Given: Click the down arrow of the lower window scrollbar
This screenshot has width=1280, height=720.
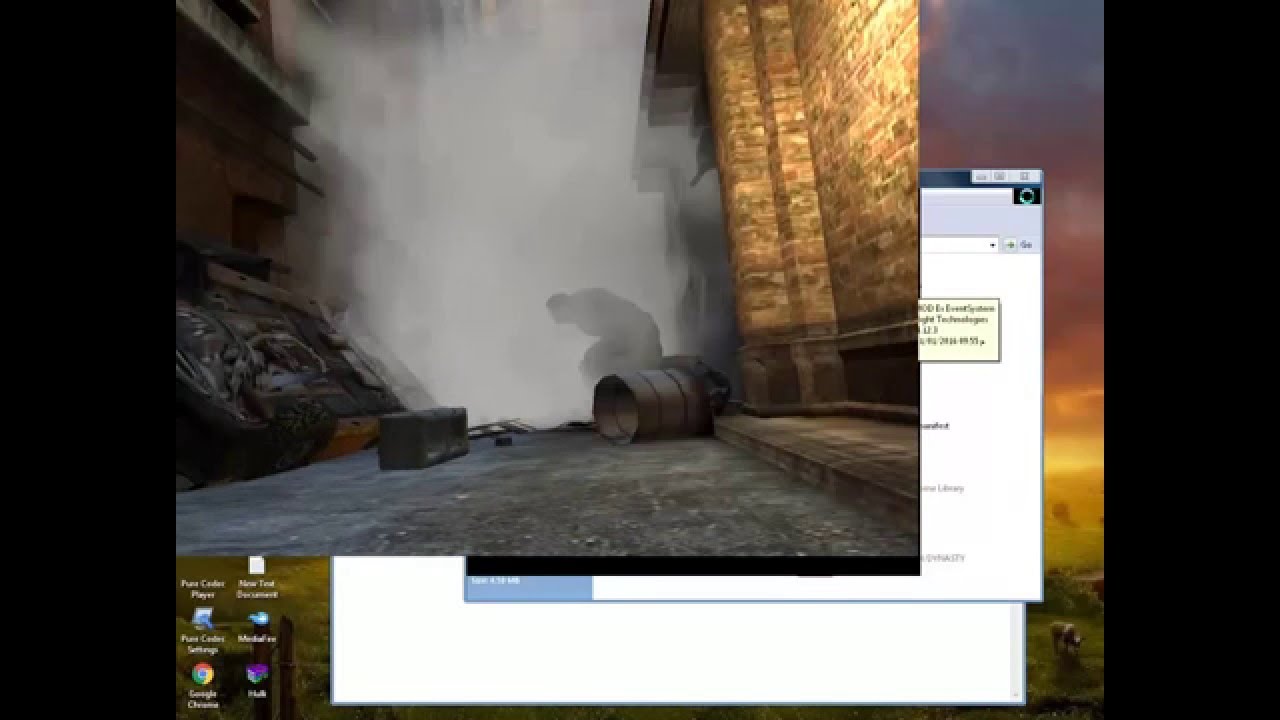Looking at the screenshot, I should click(1018, 693).
